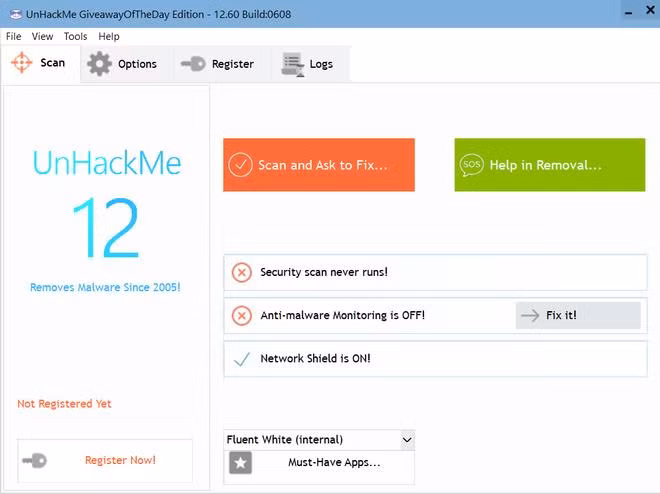Click the gear icon on Options tab
Viewport: 660px width, 494px height.
[99, 64]
